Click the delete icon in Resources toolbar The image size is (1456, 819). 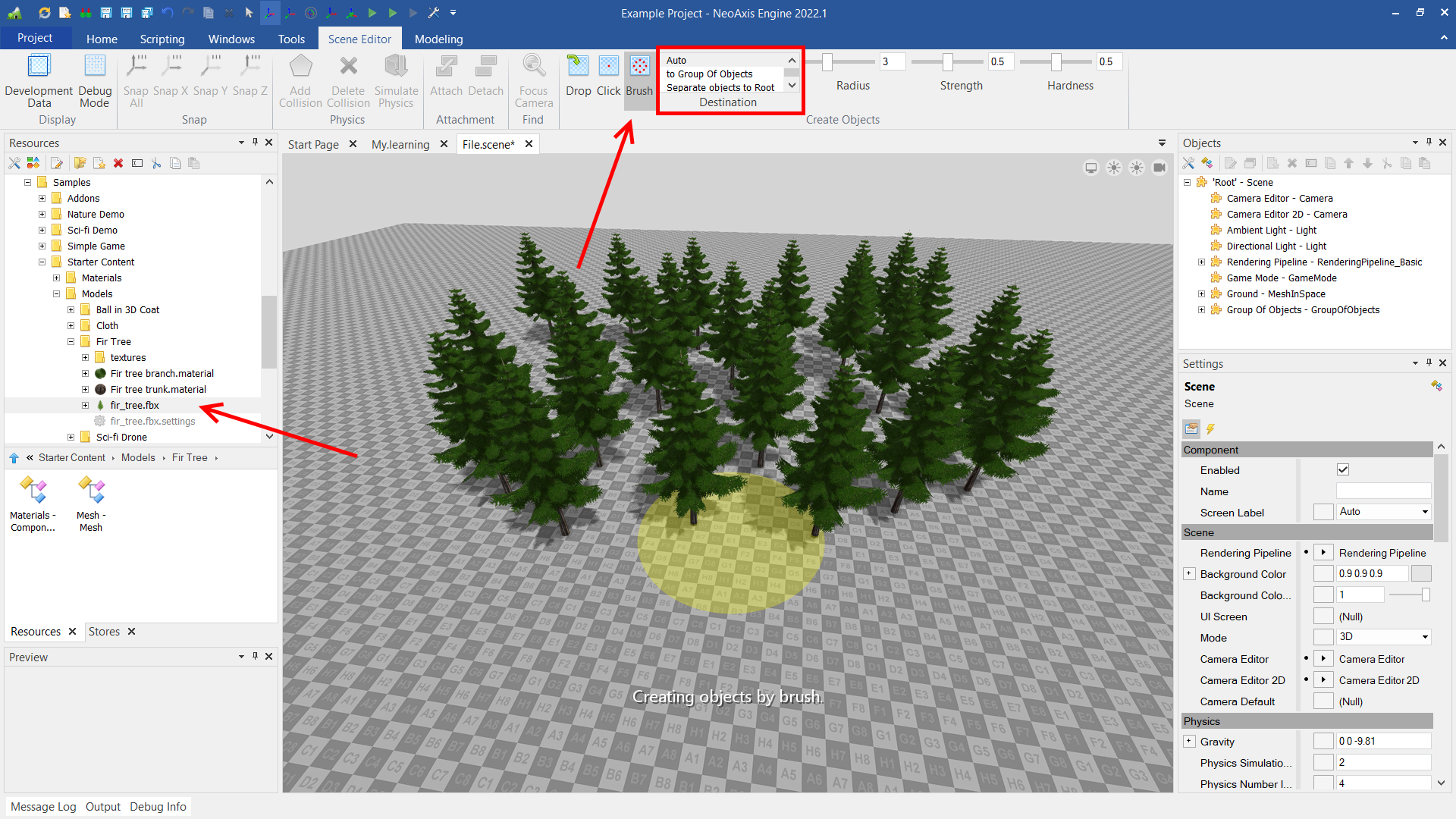point(118,163)
